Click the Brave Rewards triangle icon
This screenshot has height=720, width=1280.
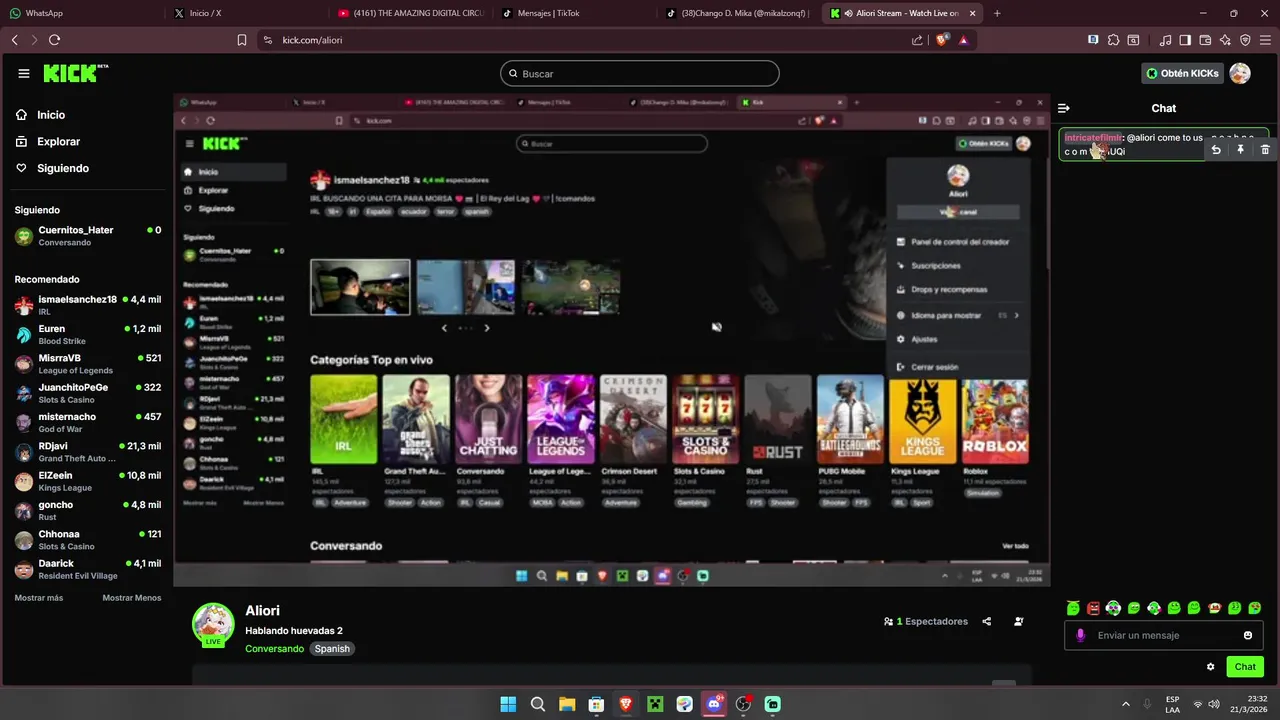pos(963,40)
